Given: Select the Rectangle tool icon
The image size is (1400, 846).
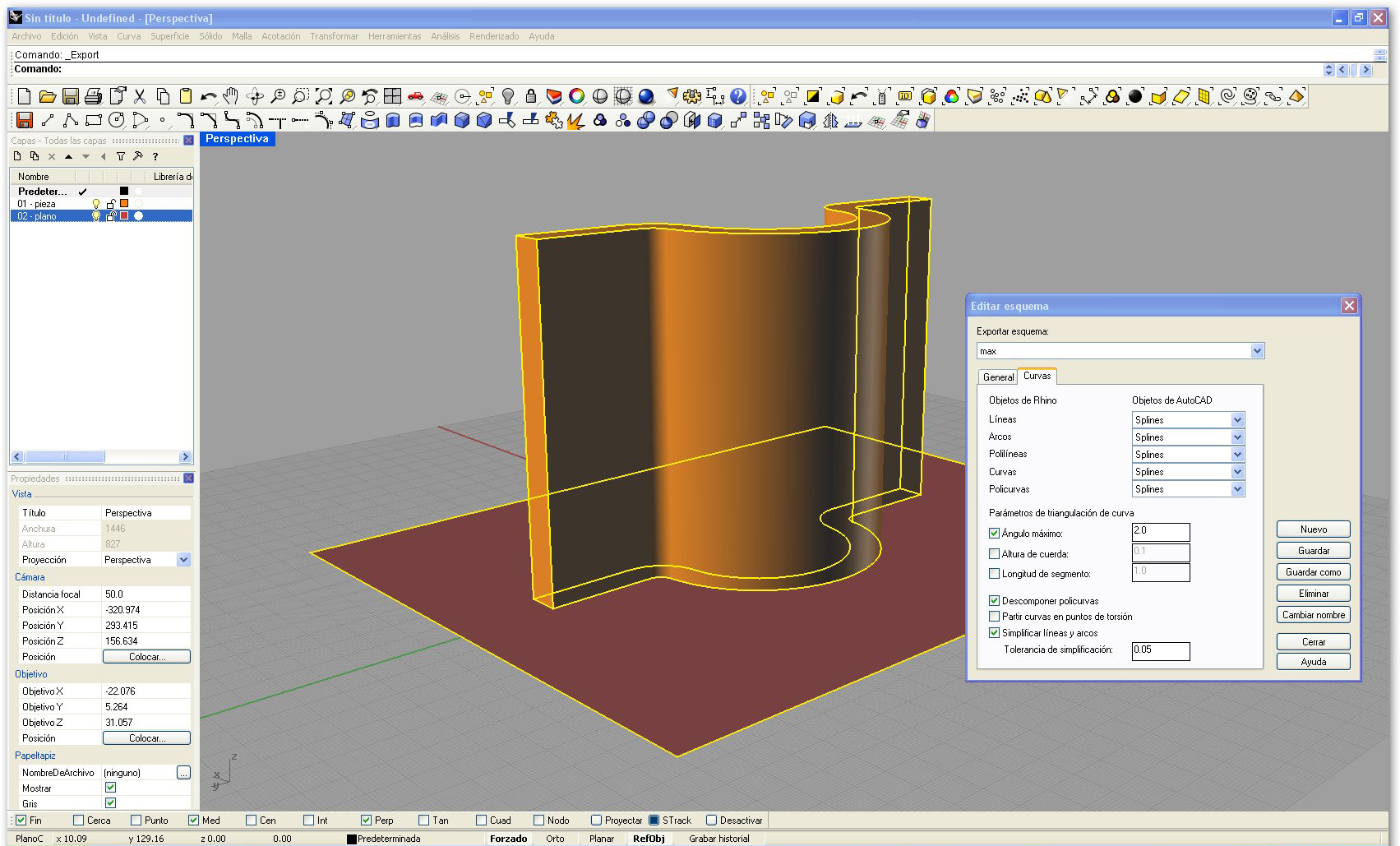Looking at the screenshot, I should click(94, 121).
